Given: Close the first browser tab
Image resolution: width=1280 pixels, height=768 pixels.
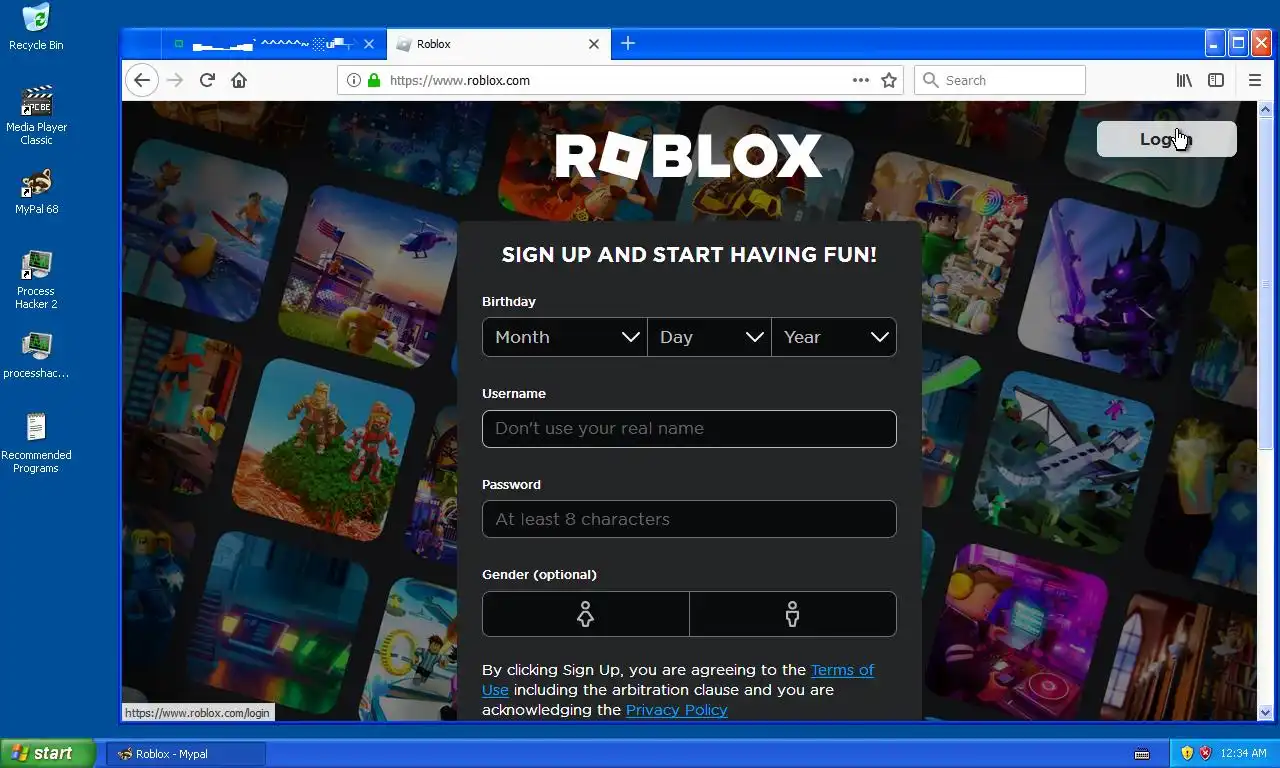Looking at the screenshot, I should [369, 44].
